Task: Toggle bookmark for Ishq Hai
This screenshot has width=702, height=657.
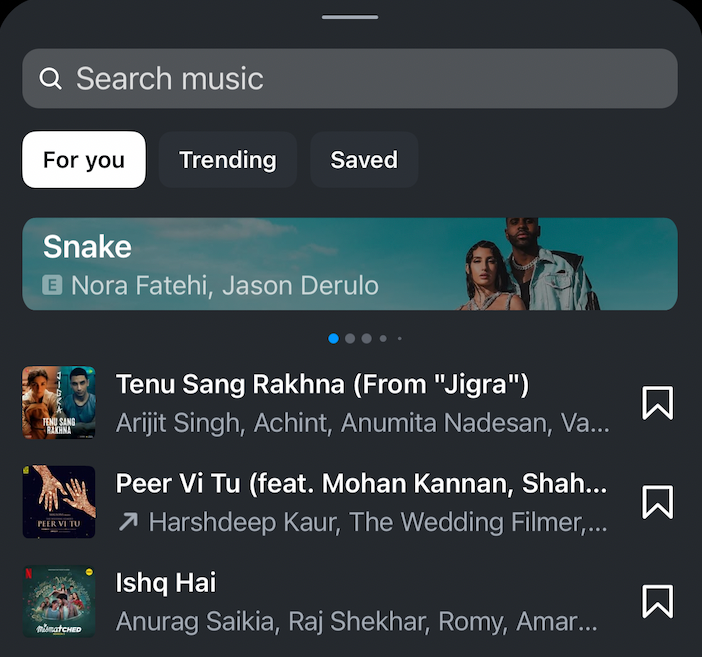Action: (657, 601)
